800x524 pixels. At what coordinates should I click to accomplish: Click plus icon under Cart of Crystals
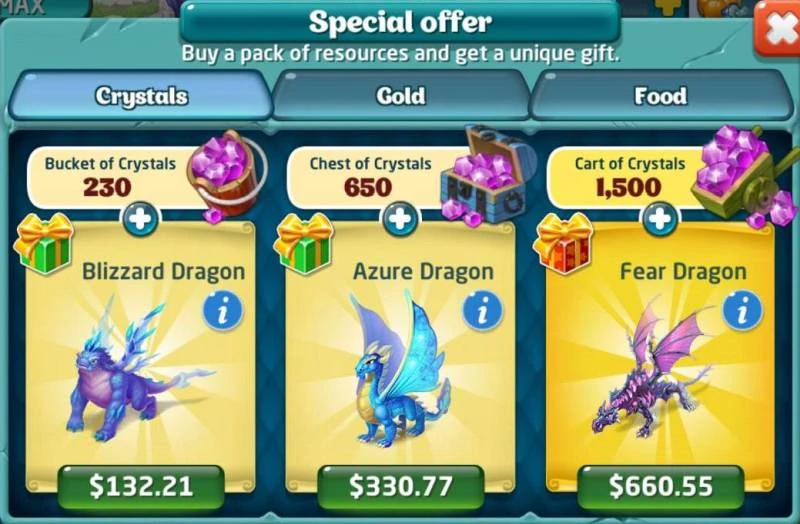(660, 219)
